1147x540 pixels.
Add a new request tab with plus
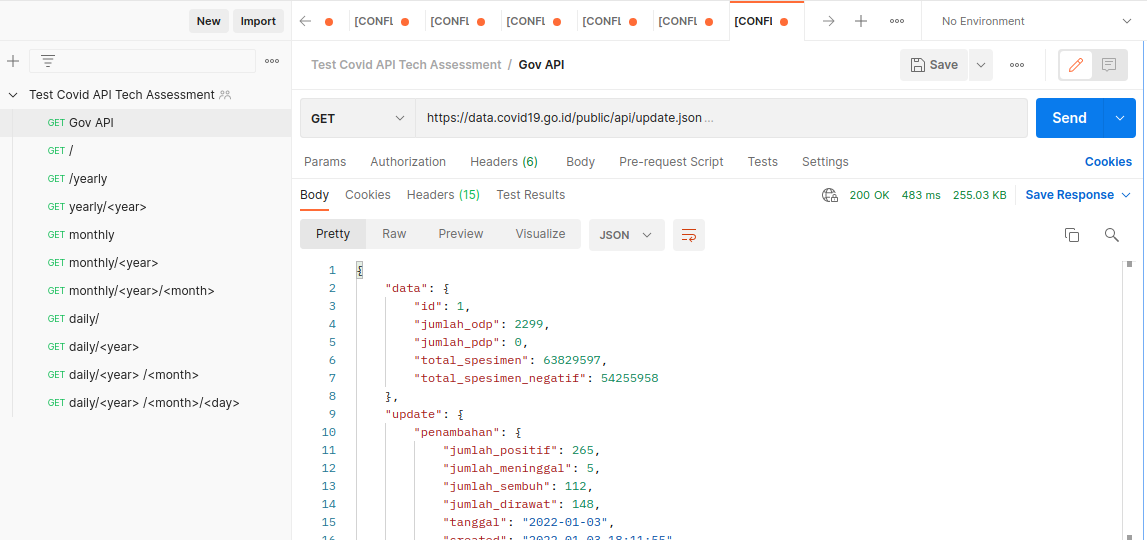pos(861,21)
